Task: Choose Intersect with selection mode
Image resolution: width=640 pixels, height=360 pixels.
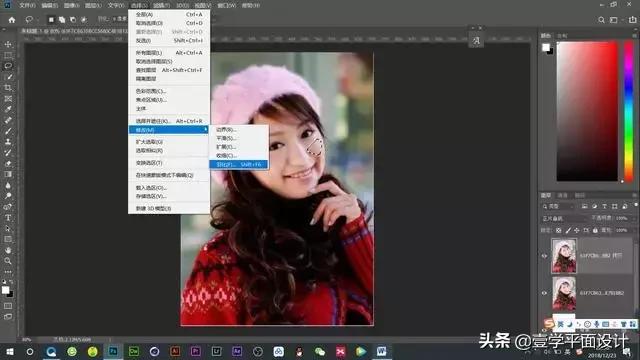Action: [x=84, y=20]
